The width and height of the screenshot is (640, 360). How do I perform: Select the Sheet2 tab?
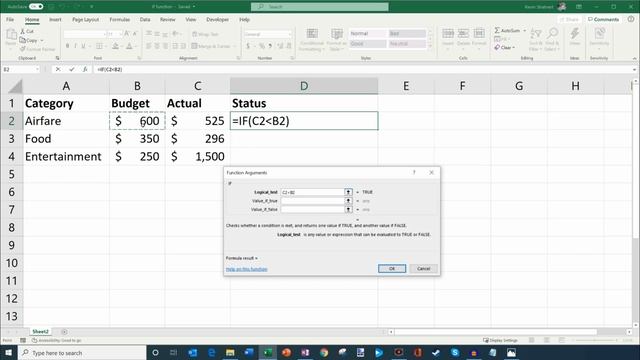coord(40,331)
